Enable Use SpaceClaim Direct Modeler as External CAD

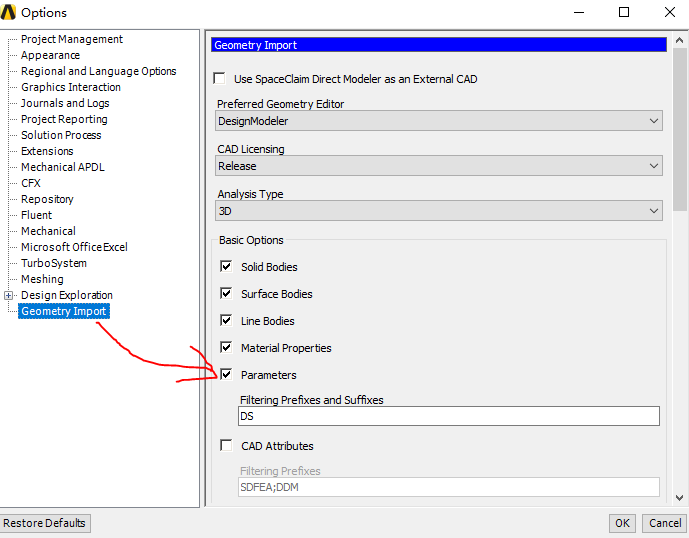[219, 79]
